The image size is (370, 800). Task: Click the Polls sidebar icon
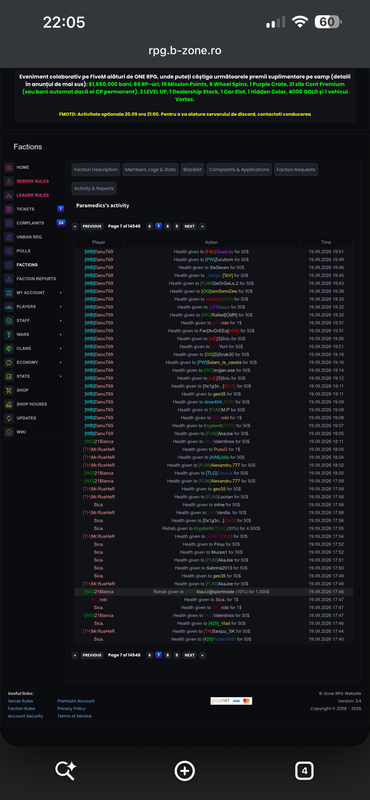click(9, 251)
